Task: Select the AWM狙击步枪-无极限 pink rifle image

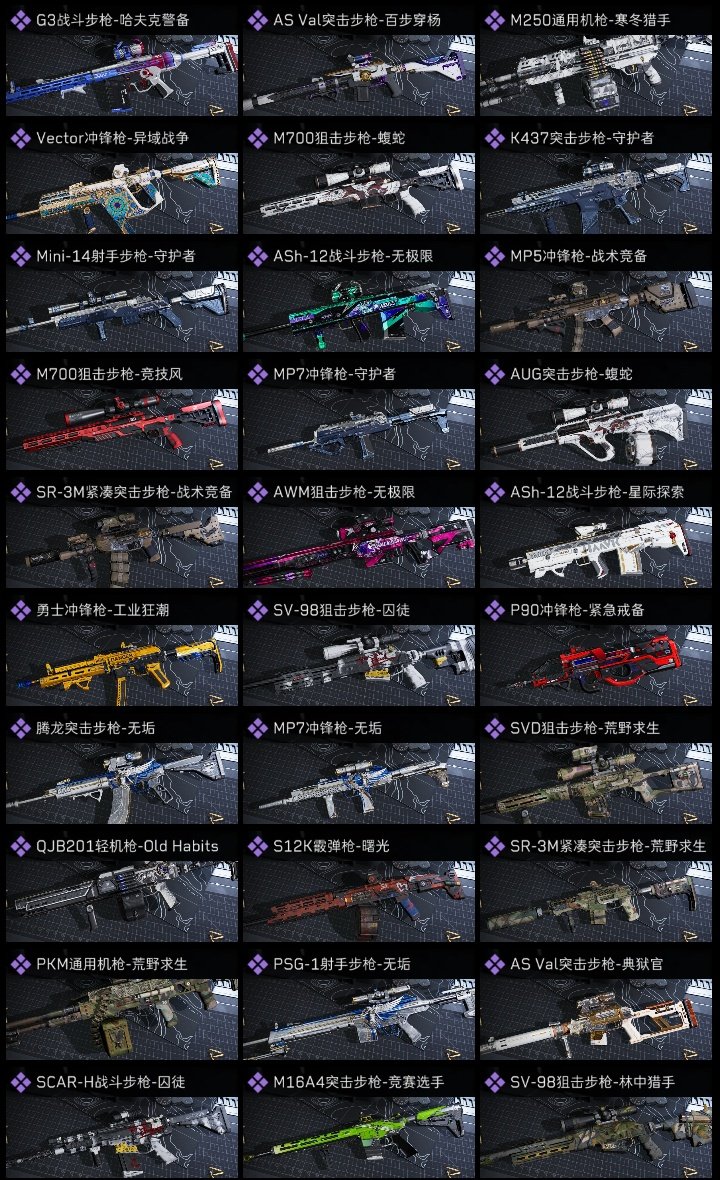Action: [x=359, y=547]
